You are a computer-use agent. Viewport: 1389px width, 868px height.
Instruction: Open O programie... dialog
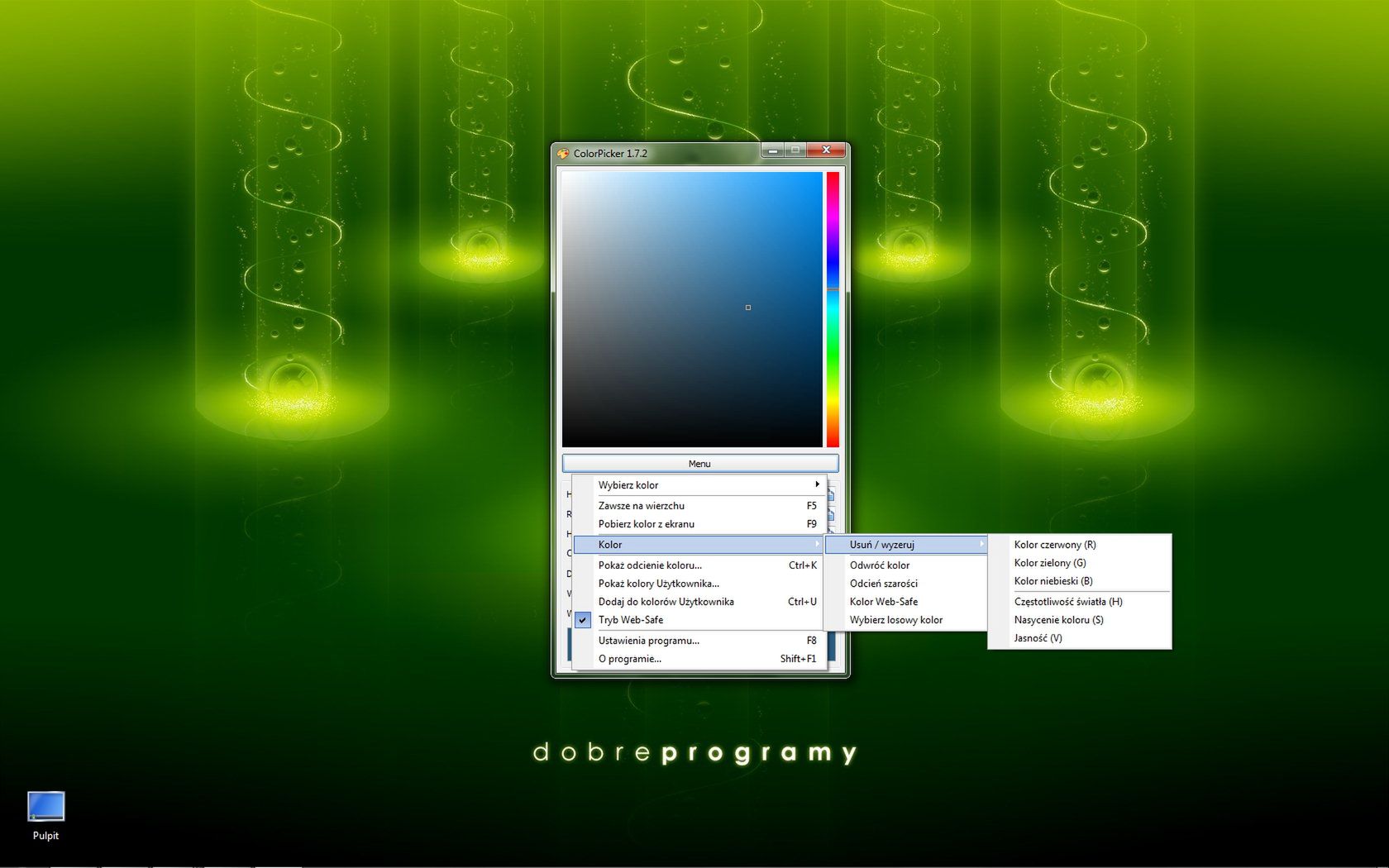(699, 659)
